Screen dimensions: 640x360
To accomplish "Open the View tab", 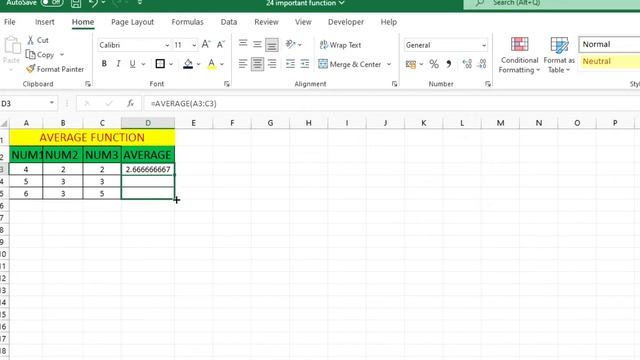I will point(303,22).
